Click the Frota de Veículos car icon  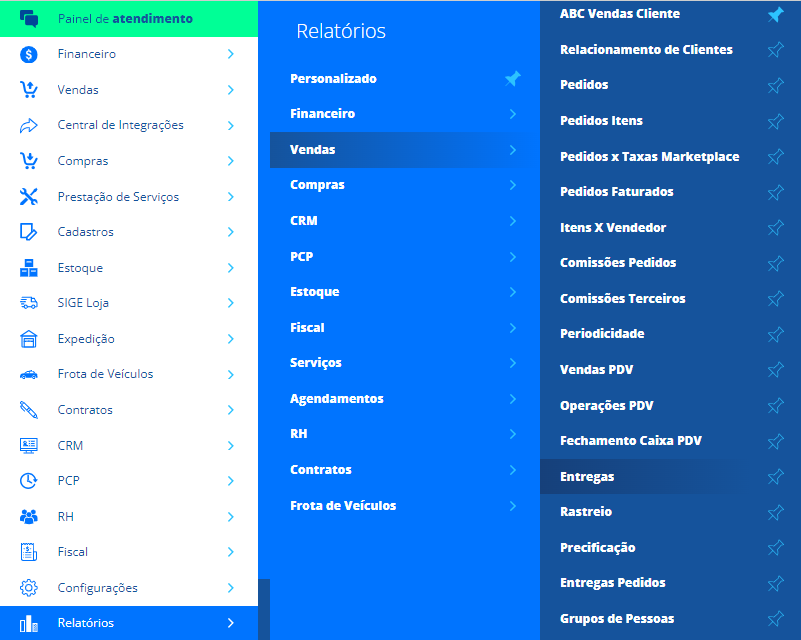pos(29,374)
